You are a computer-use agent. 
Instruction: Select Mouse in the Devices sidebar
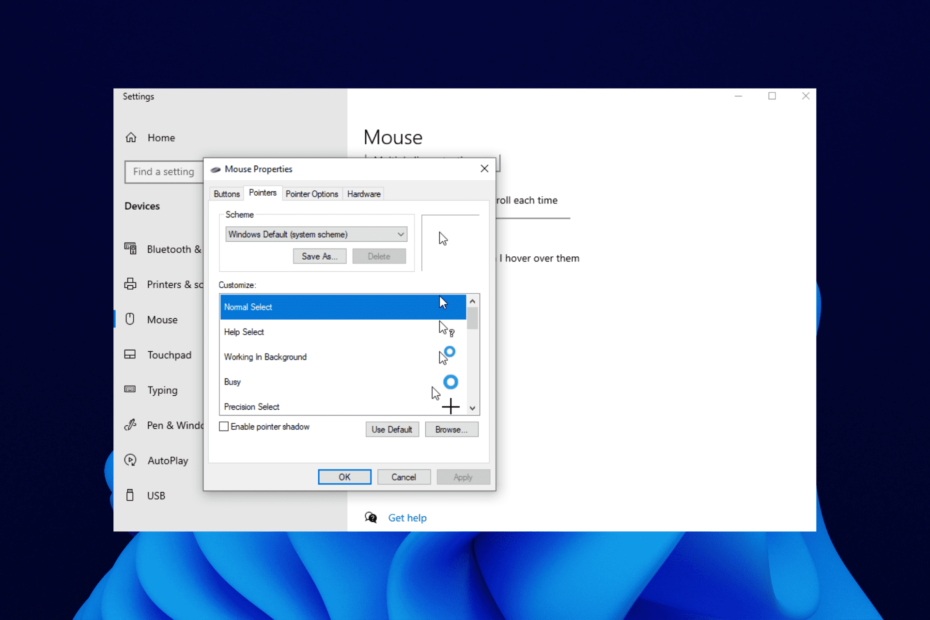click(x=160, y=319)
